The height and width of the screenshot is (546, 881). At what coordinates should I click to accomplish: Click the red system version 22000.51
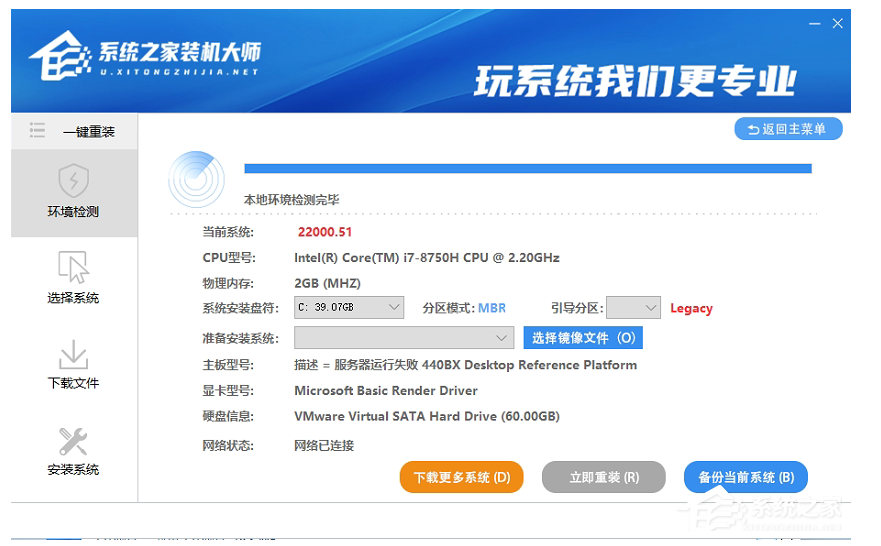[x=325, y=232]
